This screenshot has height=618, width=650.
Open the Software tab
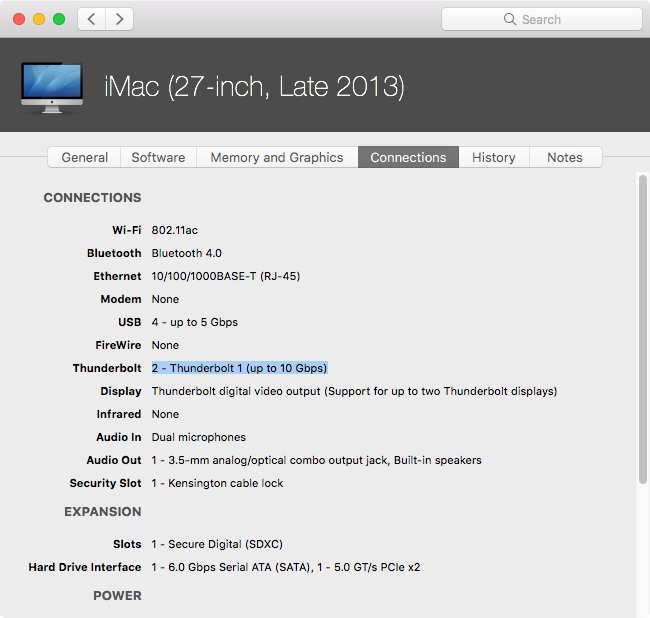(158, 157)
